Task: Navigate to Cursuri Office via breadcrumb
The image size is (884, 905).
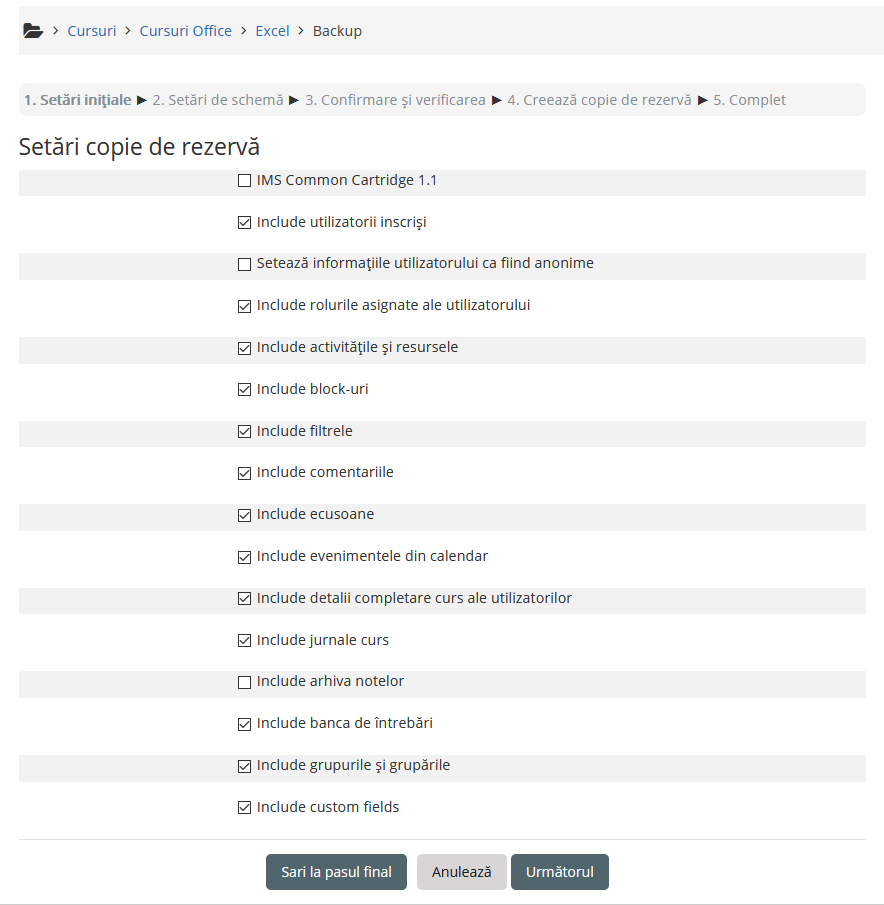Action: coord(185,30)
